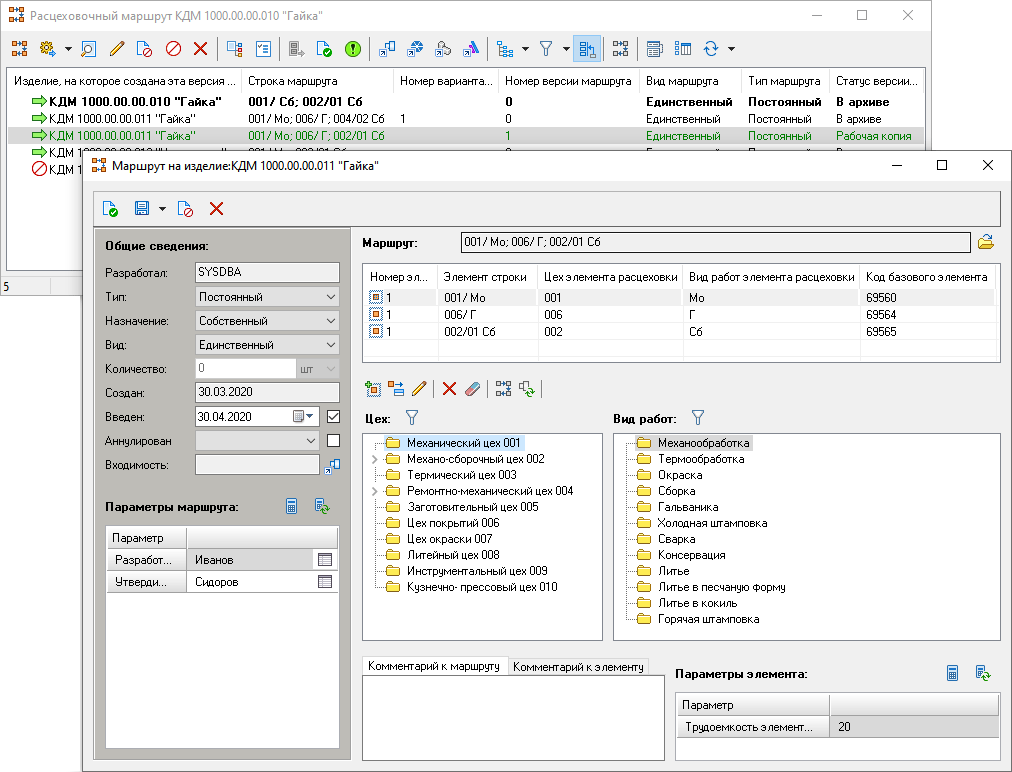Image resolution: width=1012 pixels, height=772 pixels.
Task: Expand the Механо-сборочный цех 002 tree node
Action: pyautogui.click(x=375, y=459)
